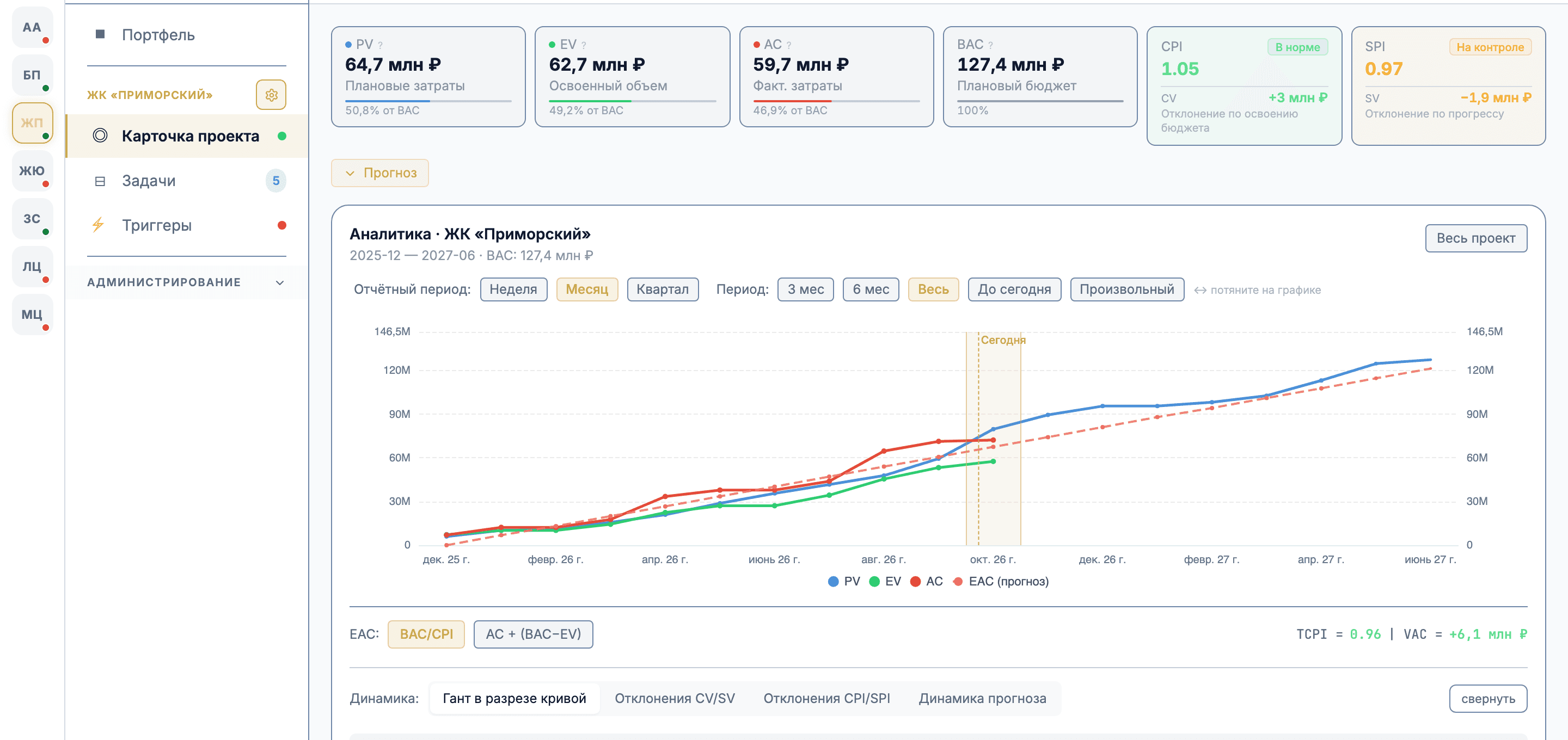The image size is (1568, 740).
Task: Click the Карточка проекта circle icon
Action: click(100, 135)
